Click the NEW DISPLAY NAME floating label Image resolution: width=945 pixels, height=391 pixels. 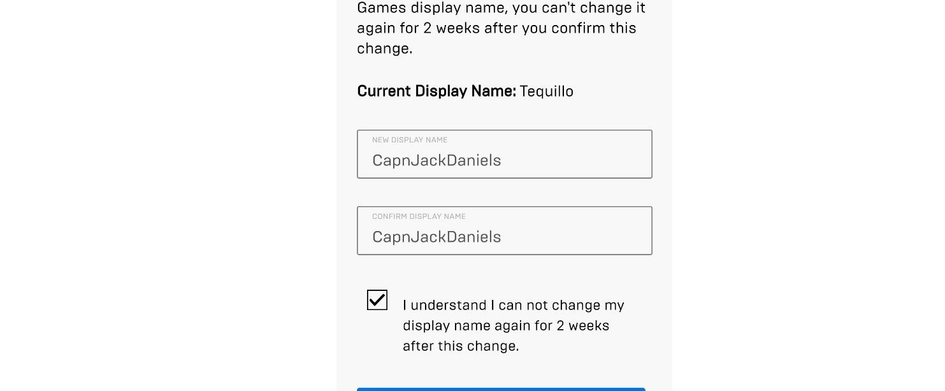coord(410,140)
